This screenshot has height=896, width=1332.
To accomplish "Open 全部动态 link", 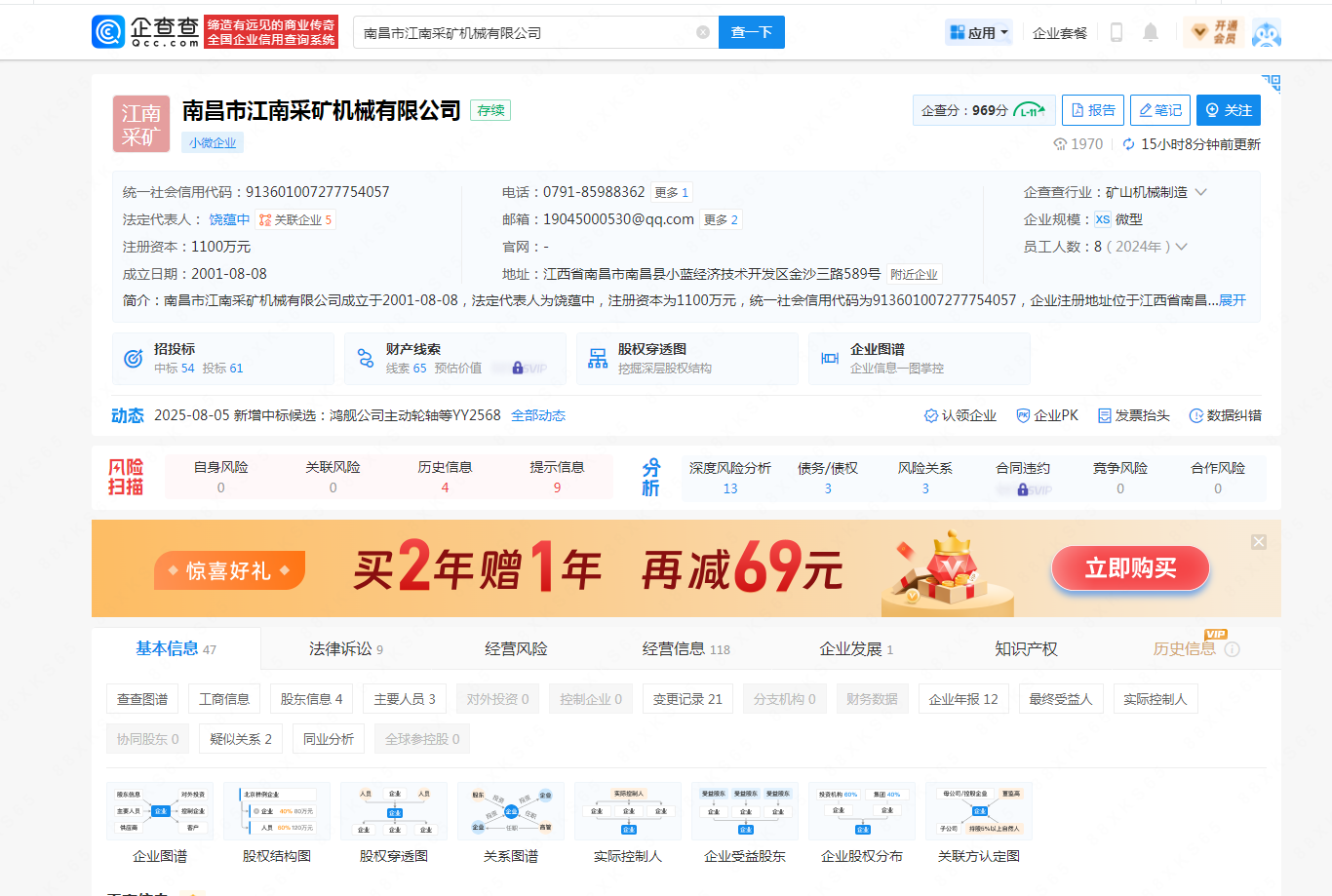I will click(538, 415).
